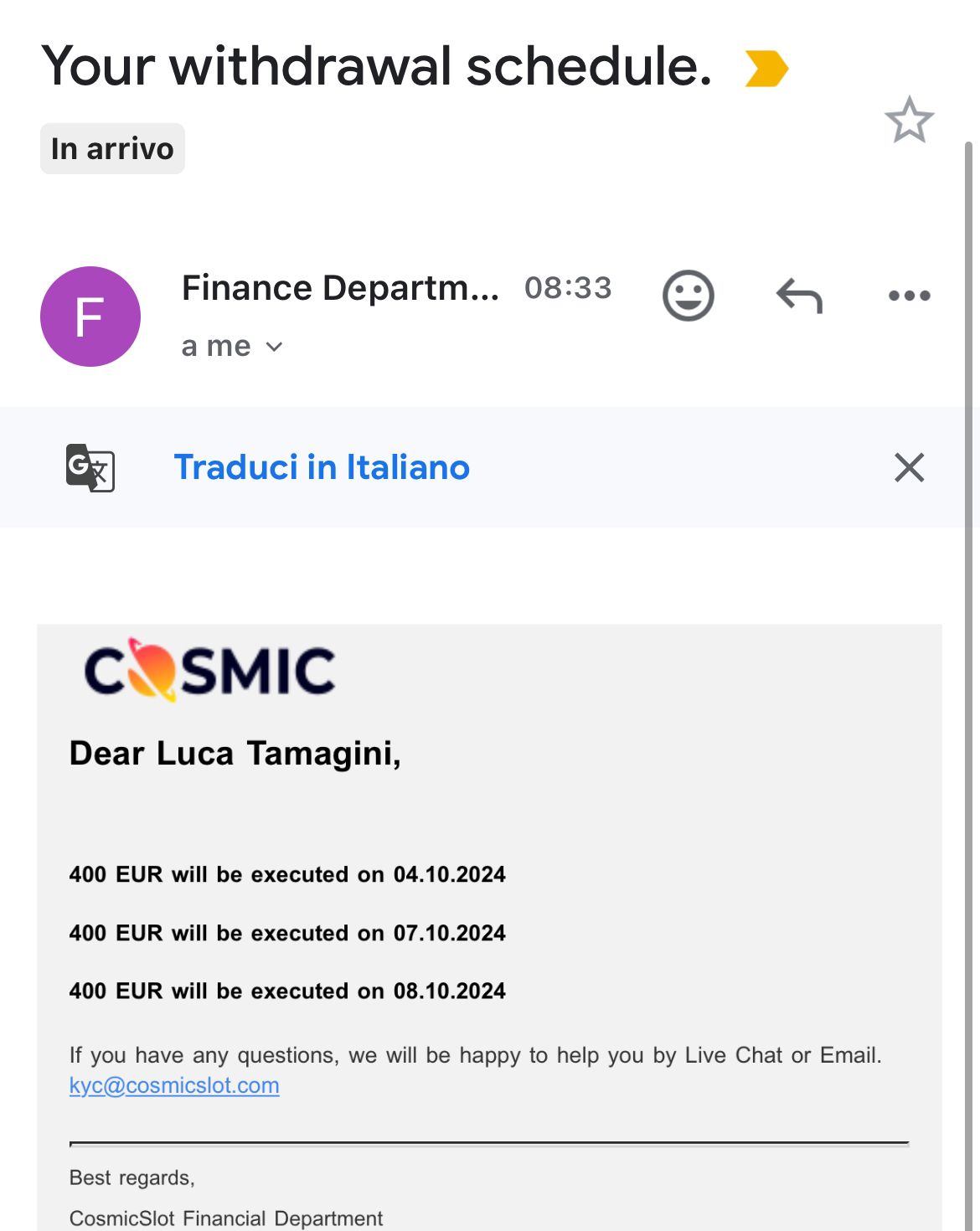This screenshot has width=980, height=1231.
Task: Add an emoji reaction to the email
Action: click(689, 296)
